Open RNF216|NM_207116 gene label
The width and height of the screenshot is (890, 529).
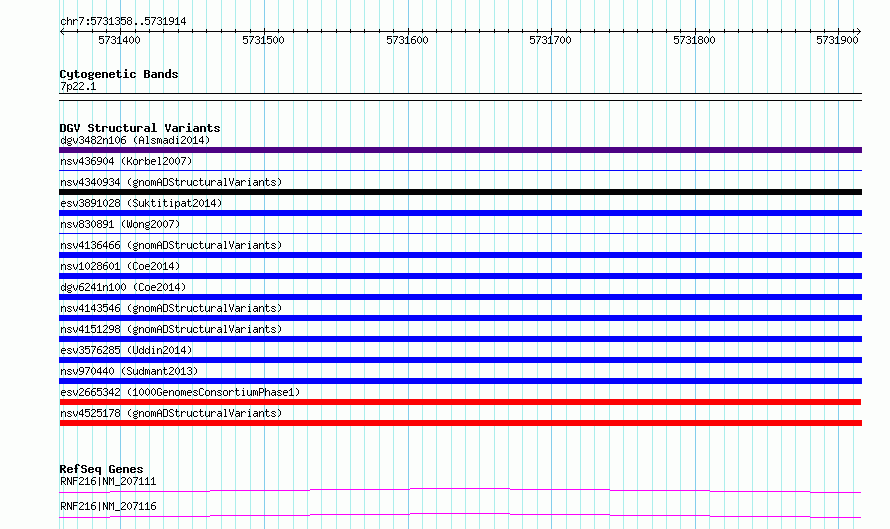(x=108, y=506)
